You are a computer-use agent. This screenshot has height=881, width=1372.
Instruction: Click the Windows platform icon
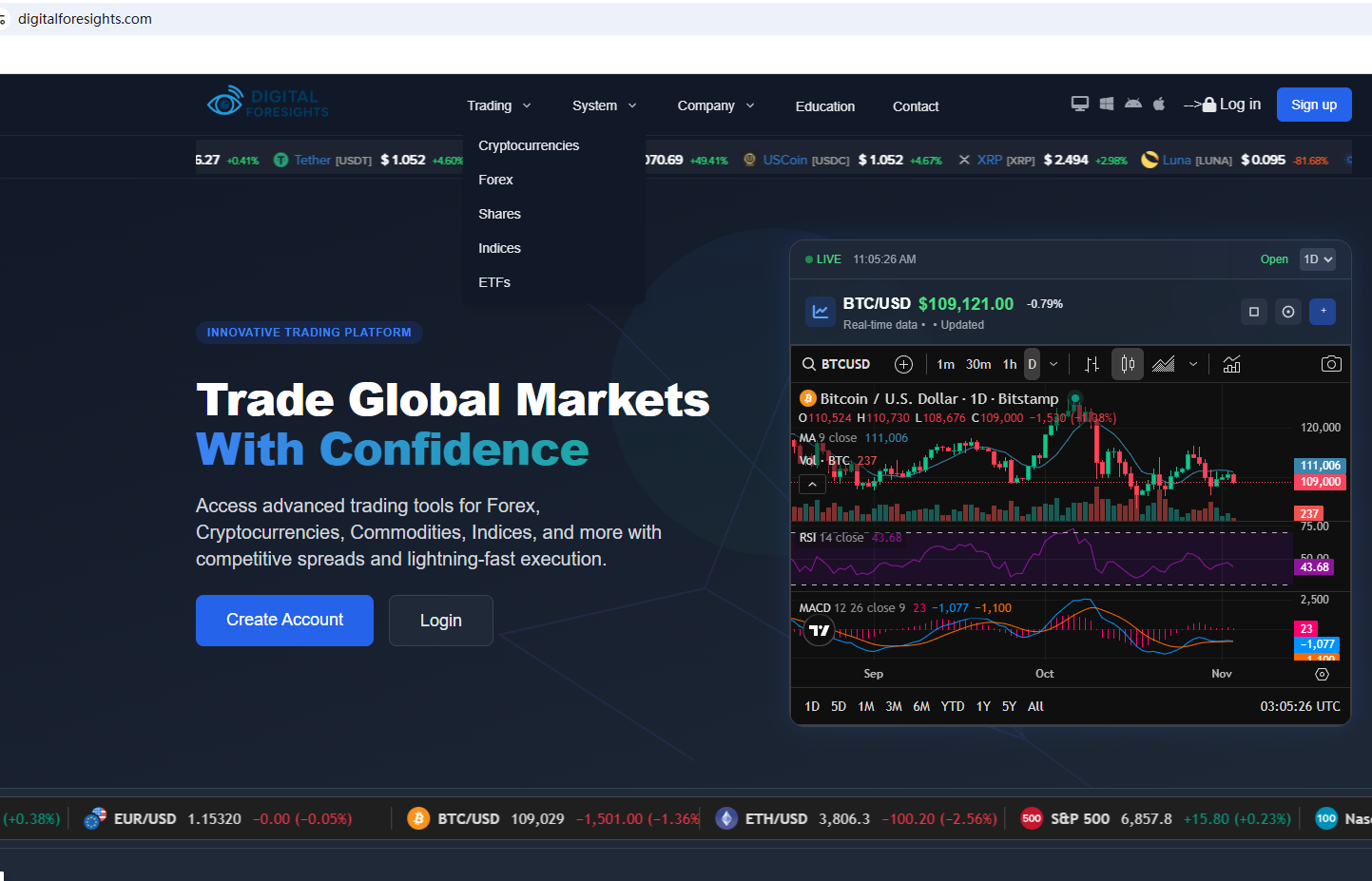tap(1107, 104)
